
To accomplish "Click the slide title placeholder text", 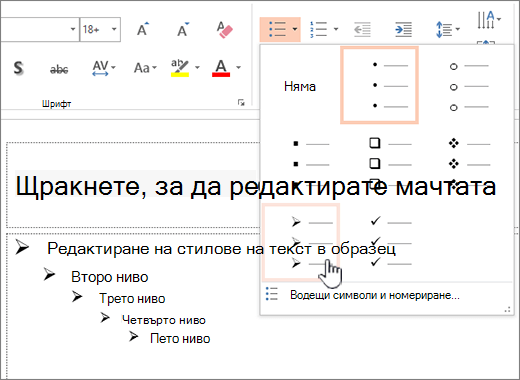I will (x=256, y=186).
